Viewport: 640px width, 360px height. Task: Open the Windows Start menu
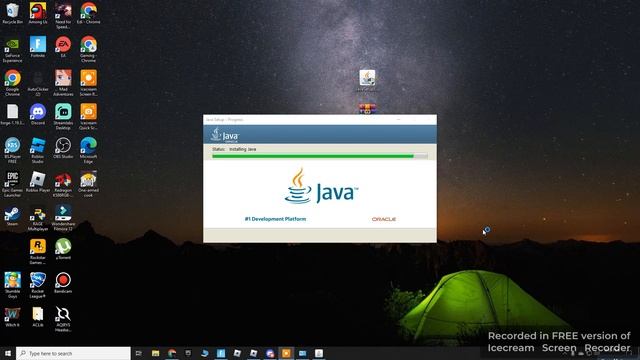(8, 353)
